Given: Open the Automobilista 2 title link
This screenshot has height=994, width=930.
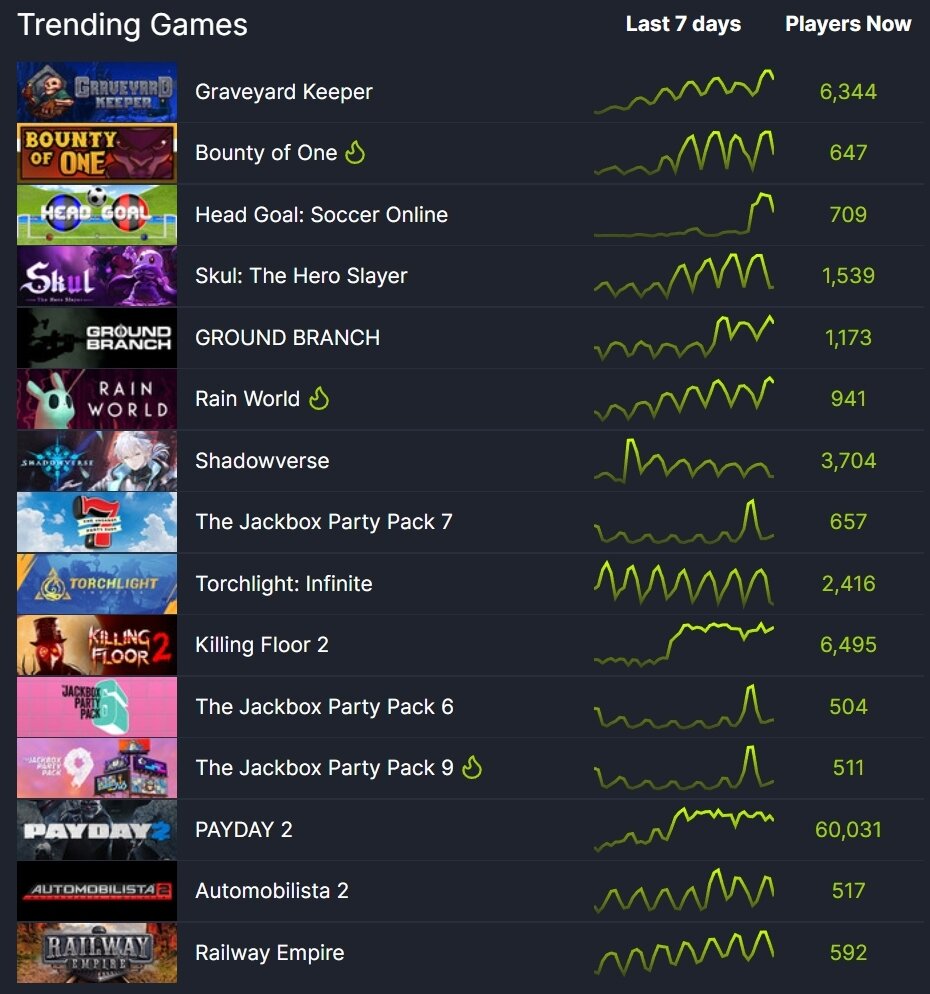Looking at the screenshot, I should click(x=271, y=891).
